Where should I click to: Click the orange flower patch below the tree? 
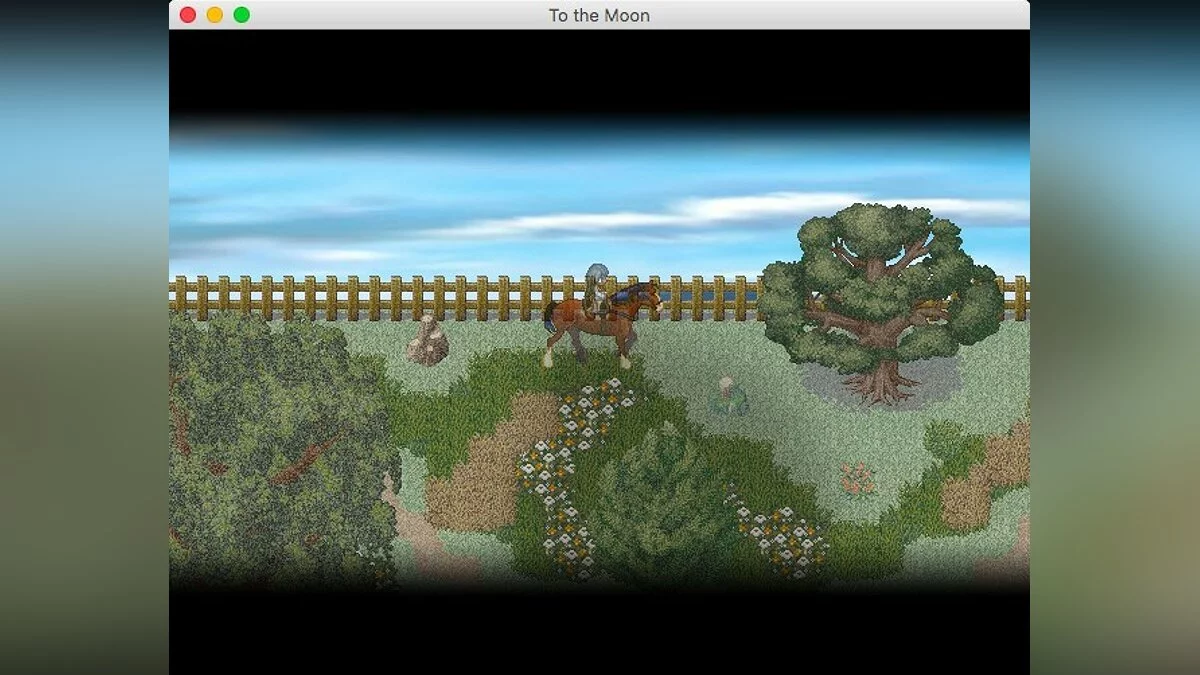(857, 478)
